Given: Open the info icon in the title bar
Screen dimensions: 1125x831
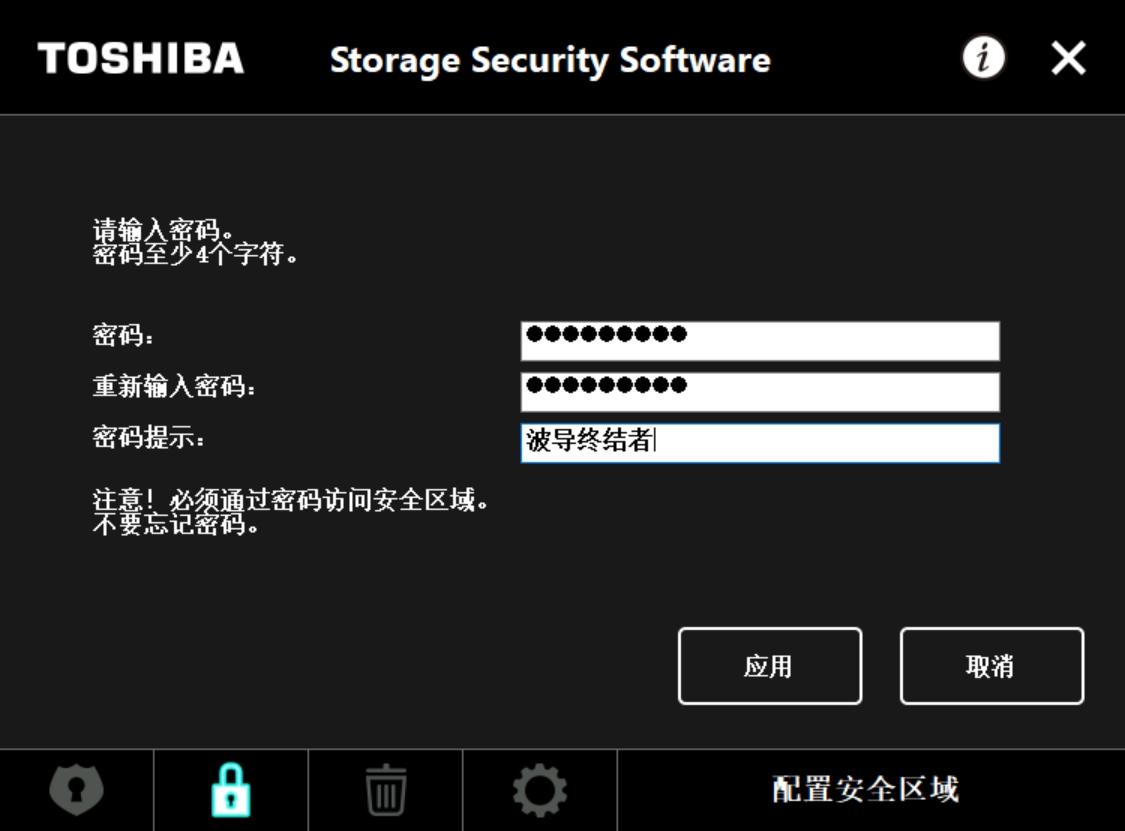Looking at the screenshot, I should (985, 58).
